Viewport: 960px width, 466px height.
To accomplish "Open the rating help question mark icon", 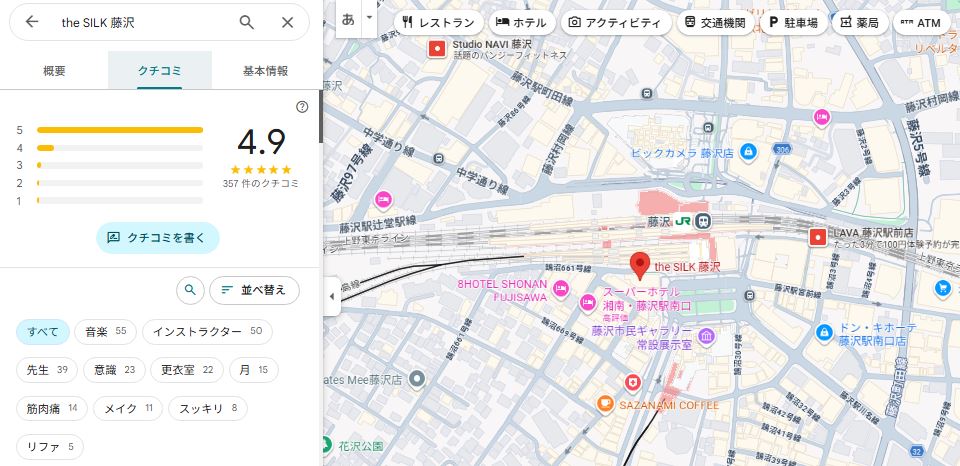I will pyautogui.click(x=302, y=107).
